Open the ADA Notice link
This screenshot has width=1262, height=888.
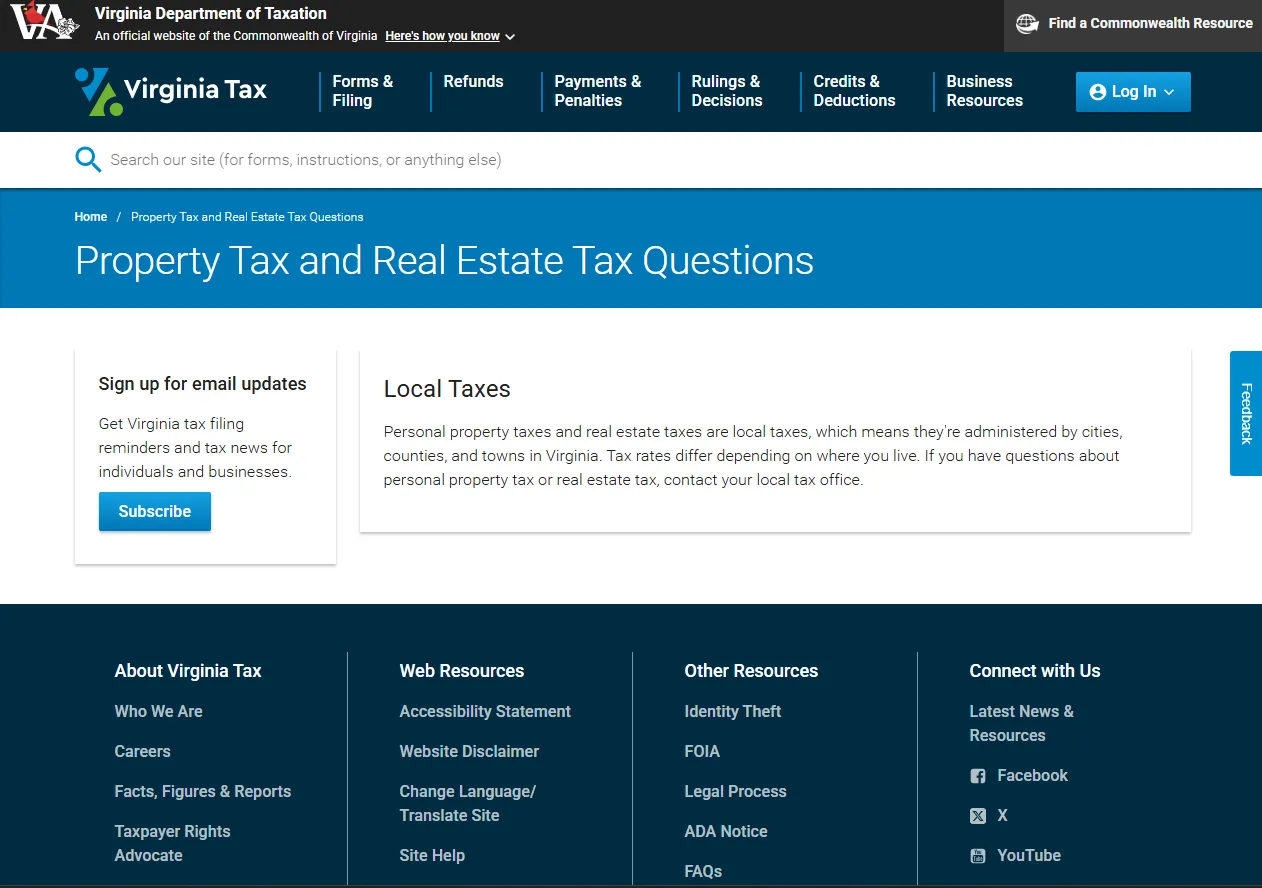coord(726,831)
